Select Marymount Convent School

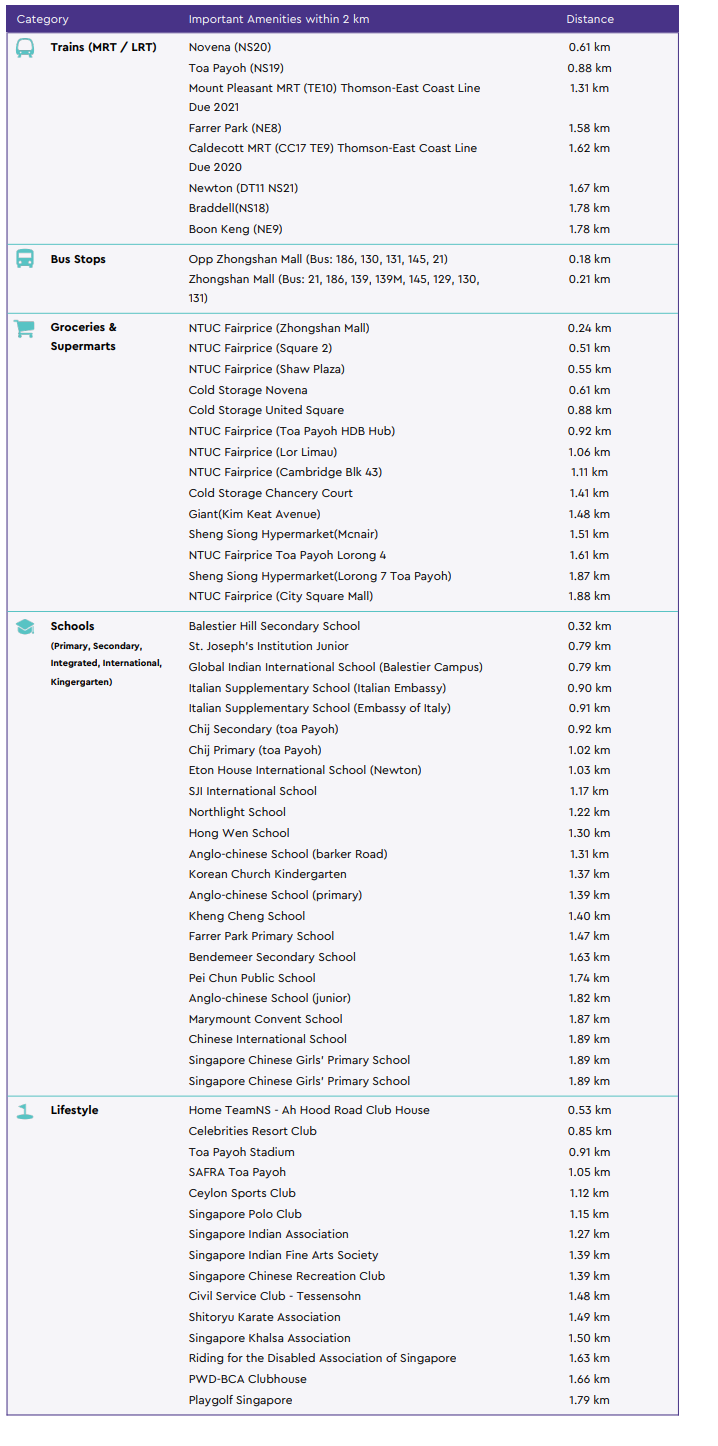(x=266, y=1019)
